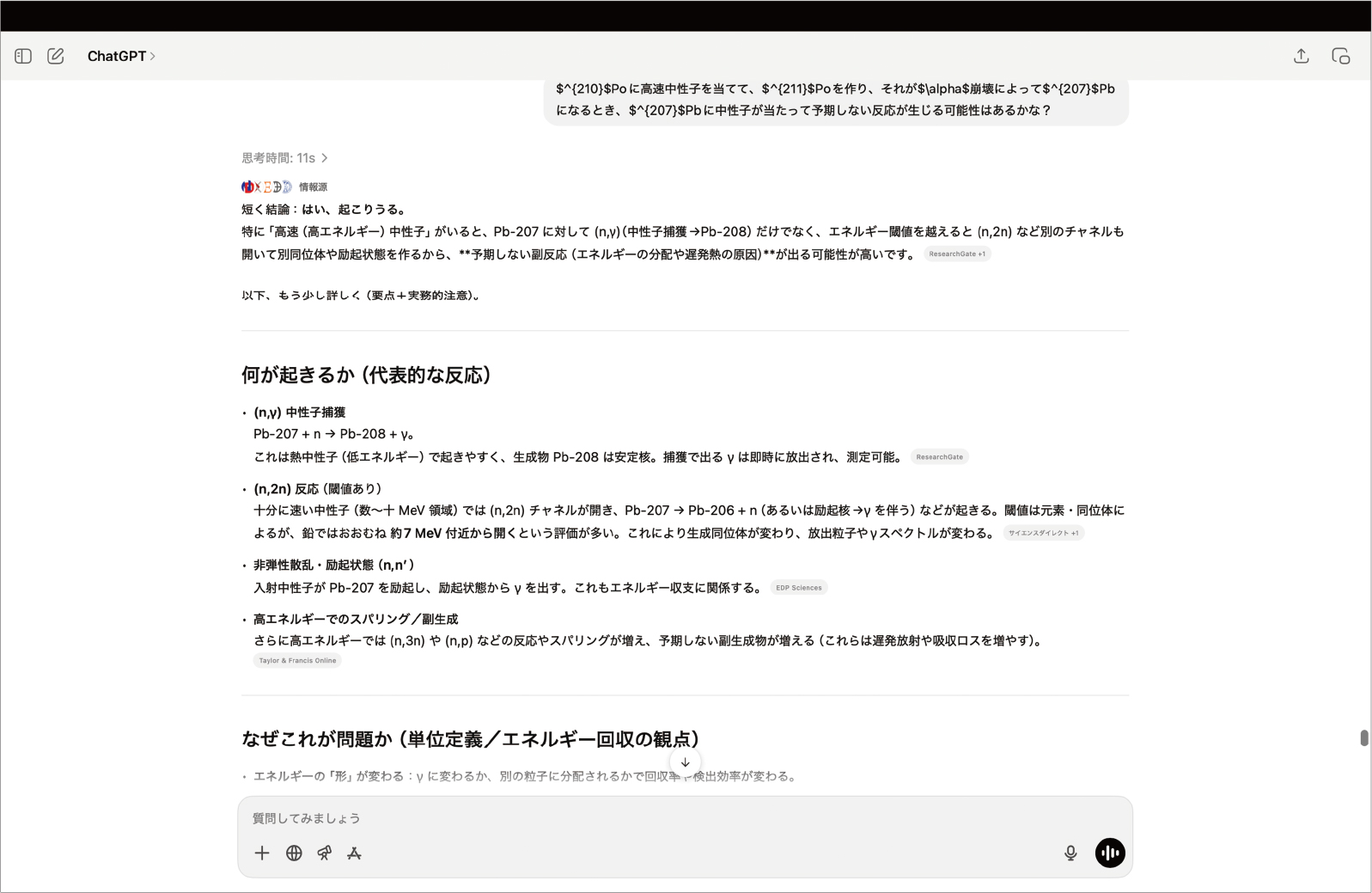The image size is (1372, 893).
Task: Click the plus attach icon
Action: (262, 853)
